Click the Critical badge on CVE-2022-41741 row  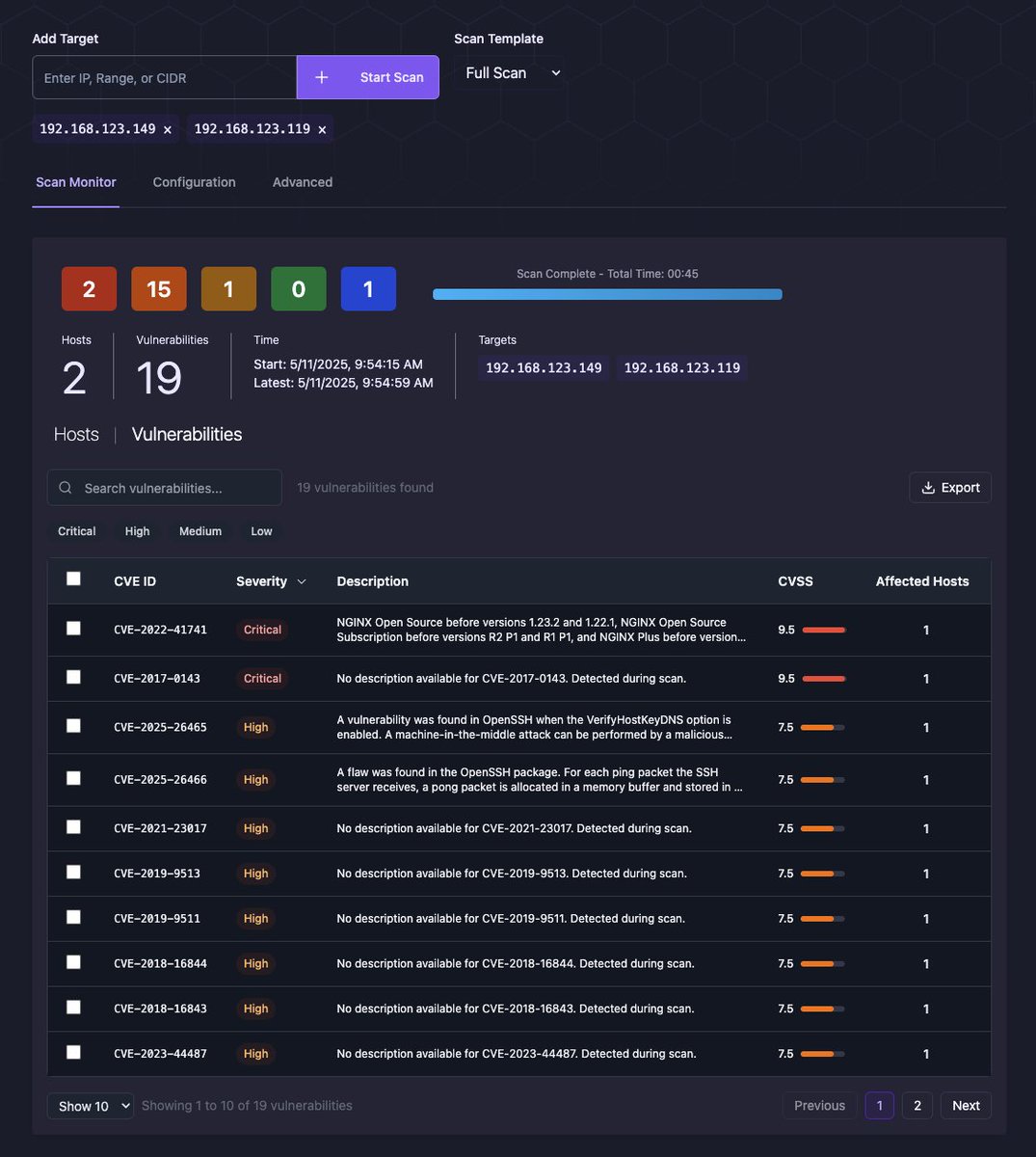coord(262,630)
